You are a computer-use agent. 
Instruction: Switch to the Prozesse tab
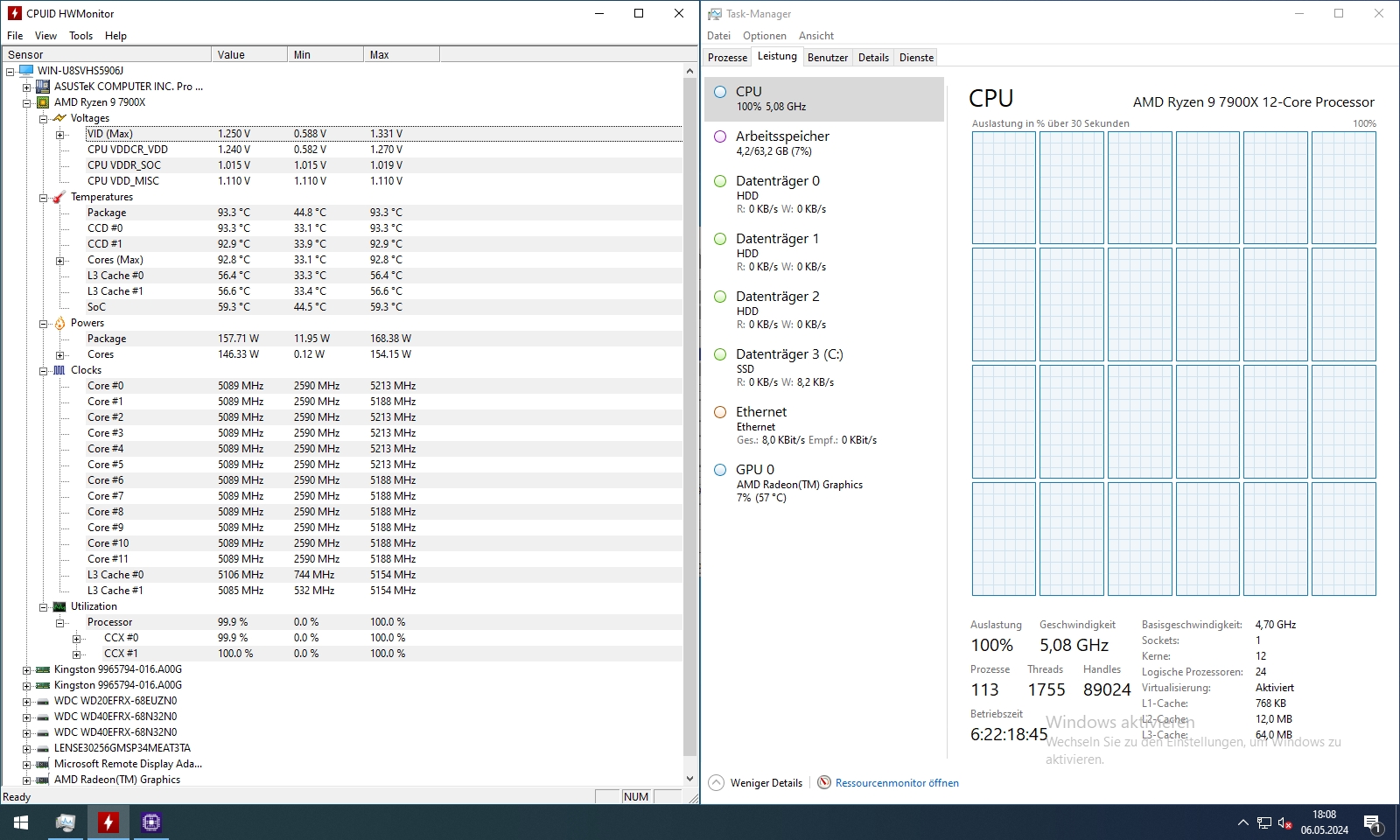tap(727, 58)
